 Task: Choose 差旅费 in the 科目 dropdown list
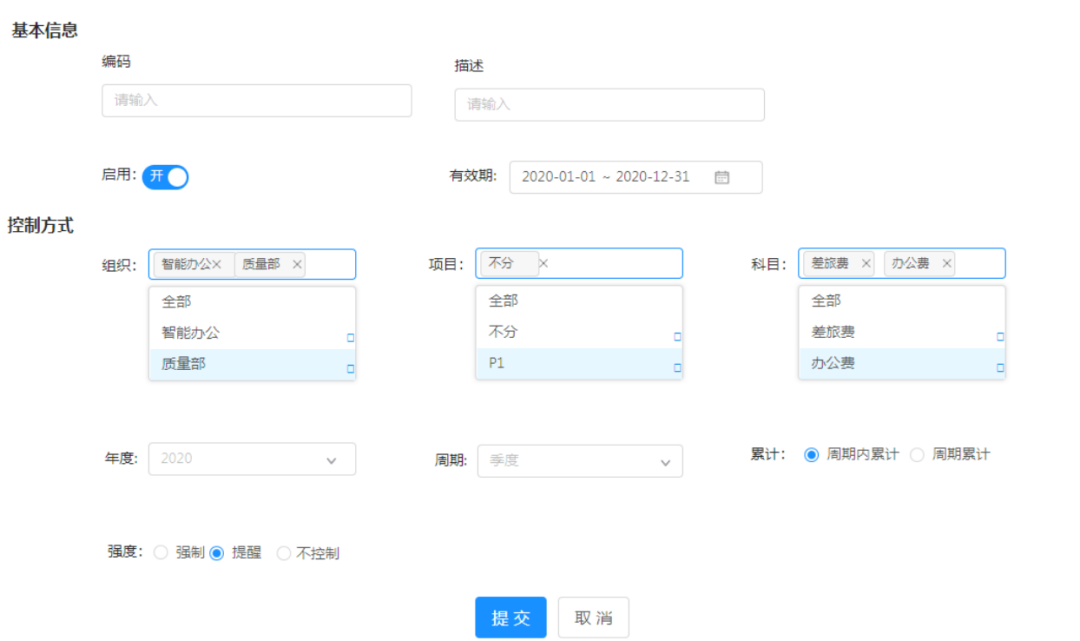pyautogui.click(x=902, y=332)
